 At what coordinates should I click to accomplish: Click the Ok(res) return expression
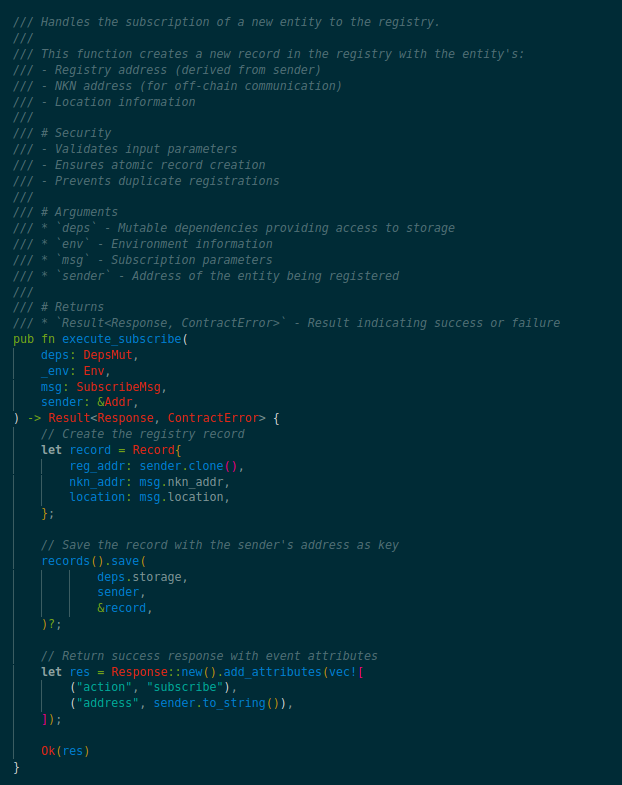tap(65, 751)
